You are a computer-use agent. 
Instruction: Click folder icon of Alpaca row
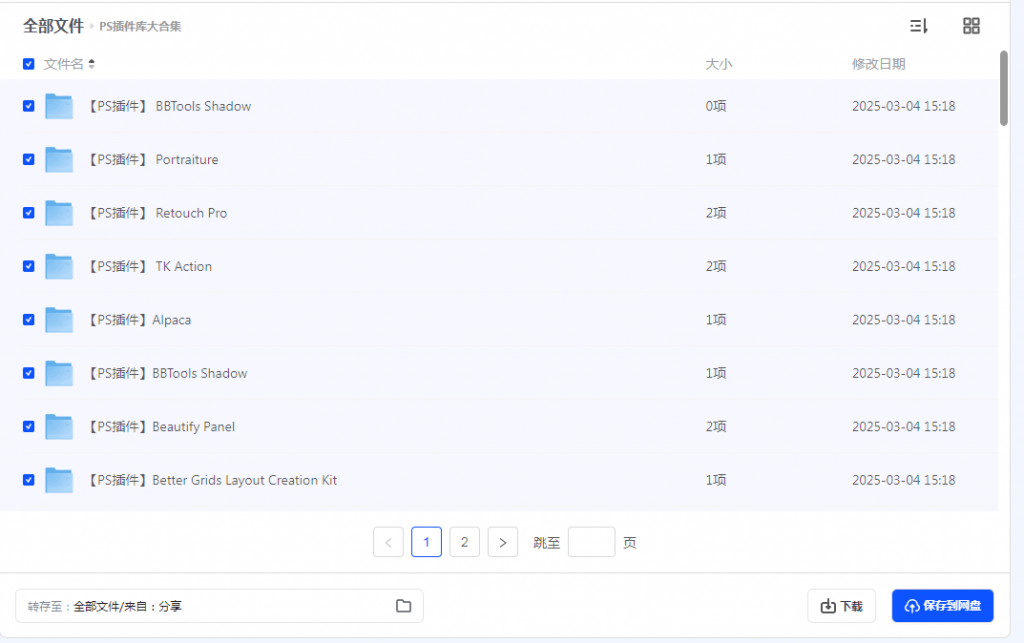click(x=59, y=320)
